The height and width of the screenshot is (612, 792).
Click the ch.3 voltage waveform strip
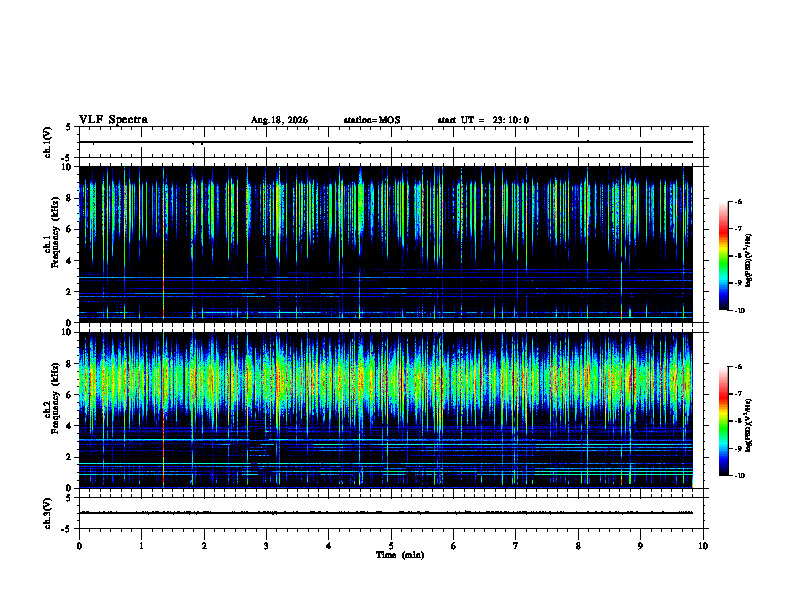391,513
